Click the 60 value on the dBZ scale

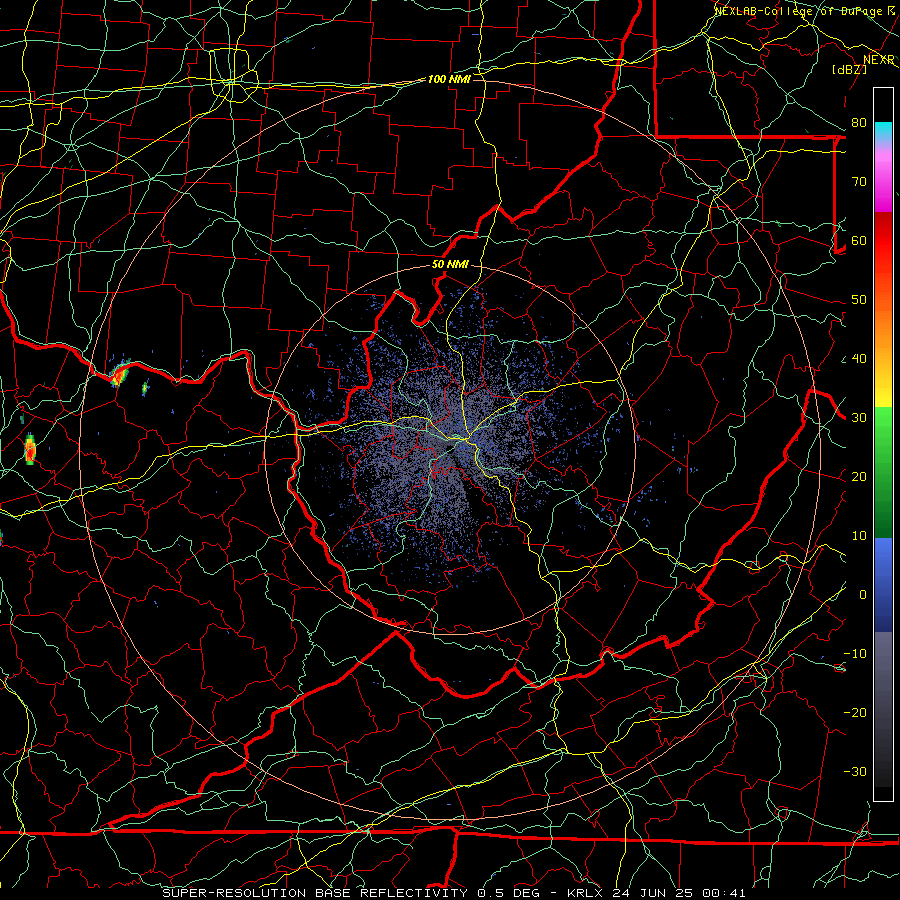[x=859, y=241]
